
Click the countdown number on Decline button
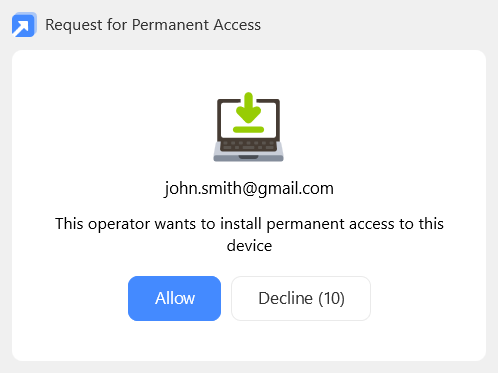(331, 298)
